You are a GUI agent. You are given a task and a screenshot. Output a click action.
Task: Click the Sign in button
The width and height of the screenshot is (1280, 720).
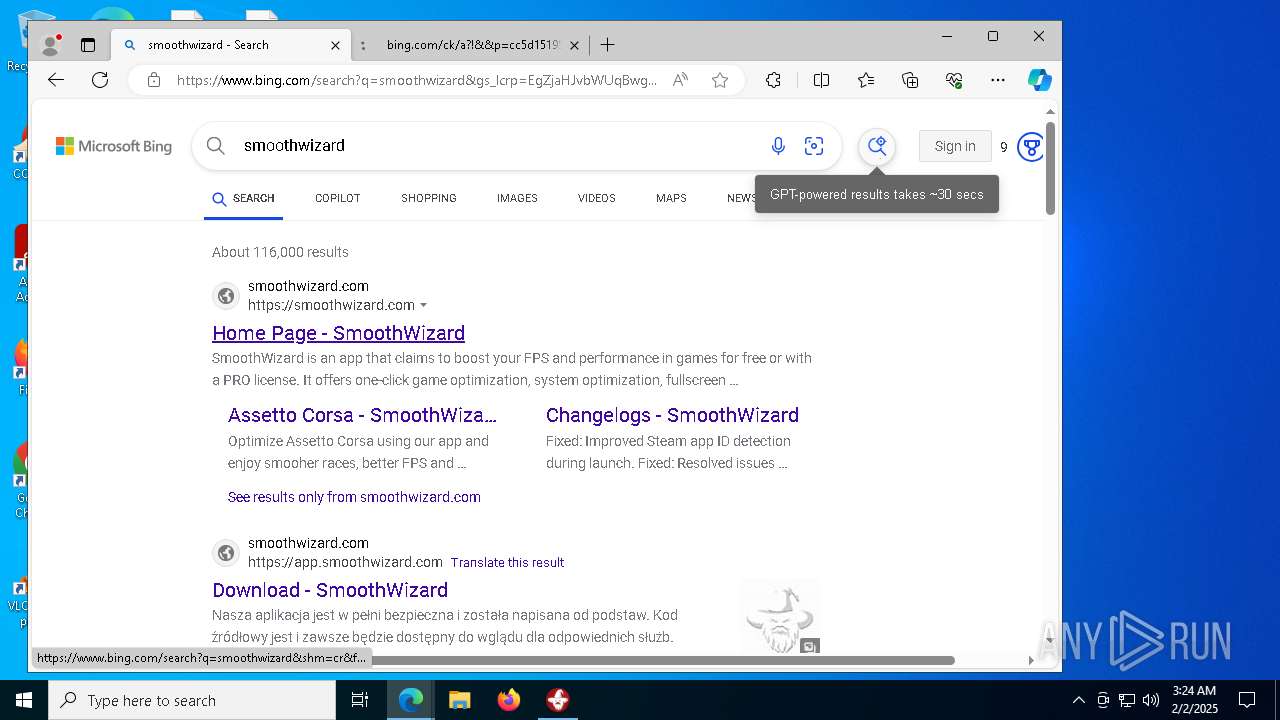[955, 146]
